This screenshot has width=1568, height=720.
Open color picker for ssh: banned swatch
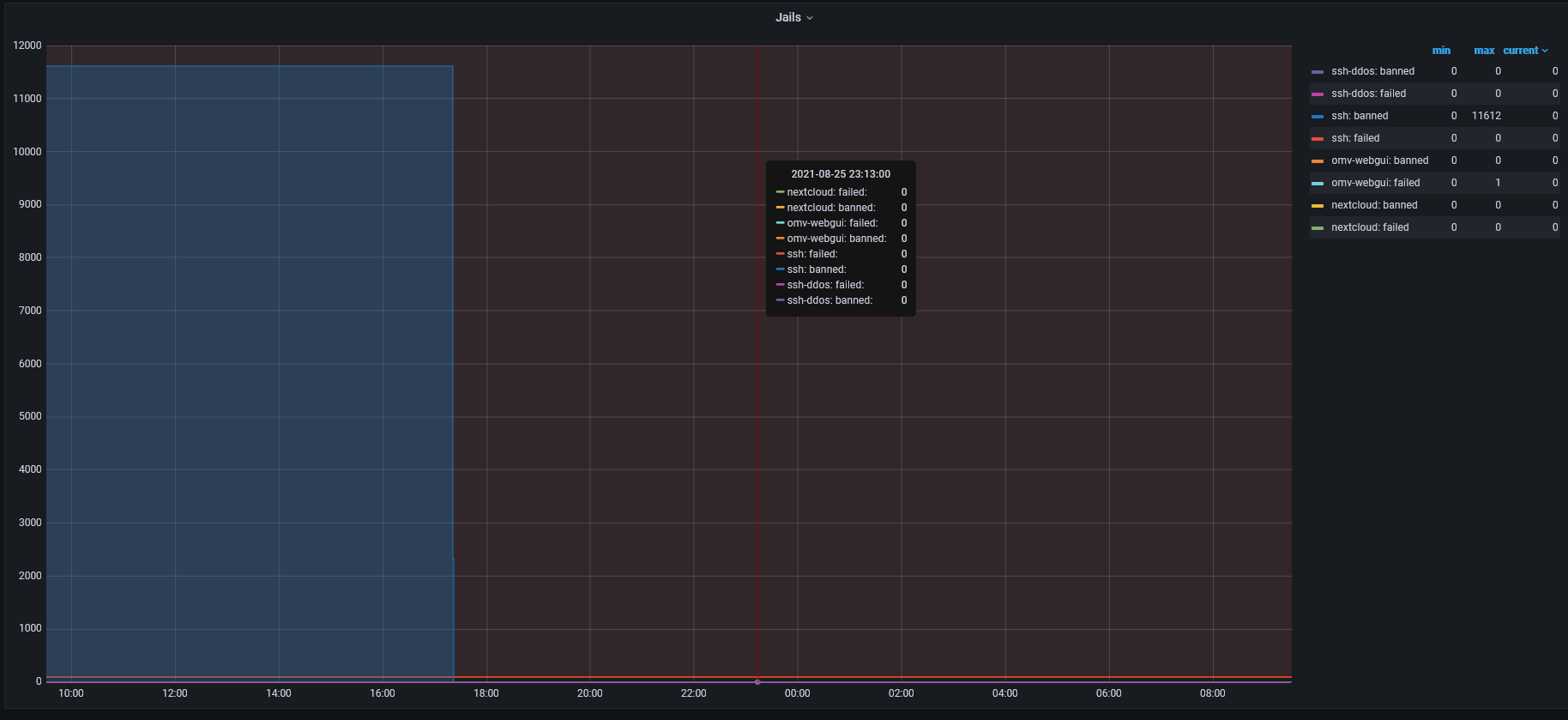1318,117
